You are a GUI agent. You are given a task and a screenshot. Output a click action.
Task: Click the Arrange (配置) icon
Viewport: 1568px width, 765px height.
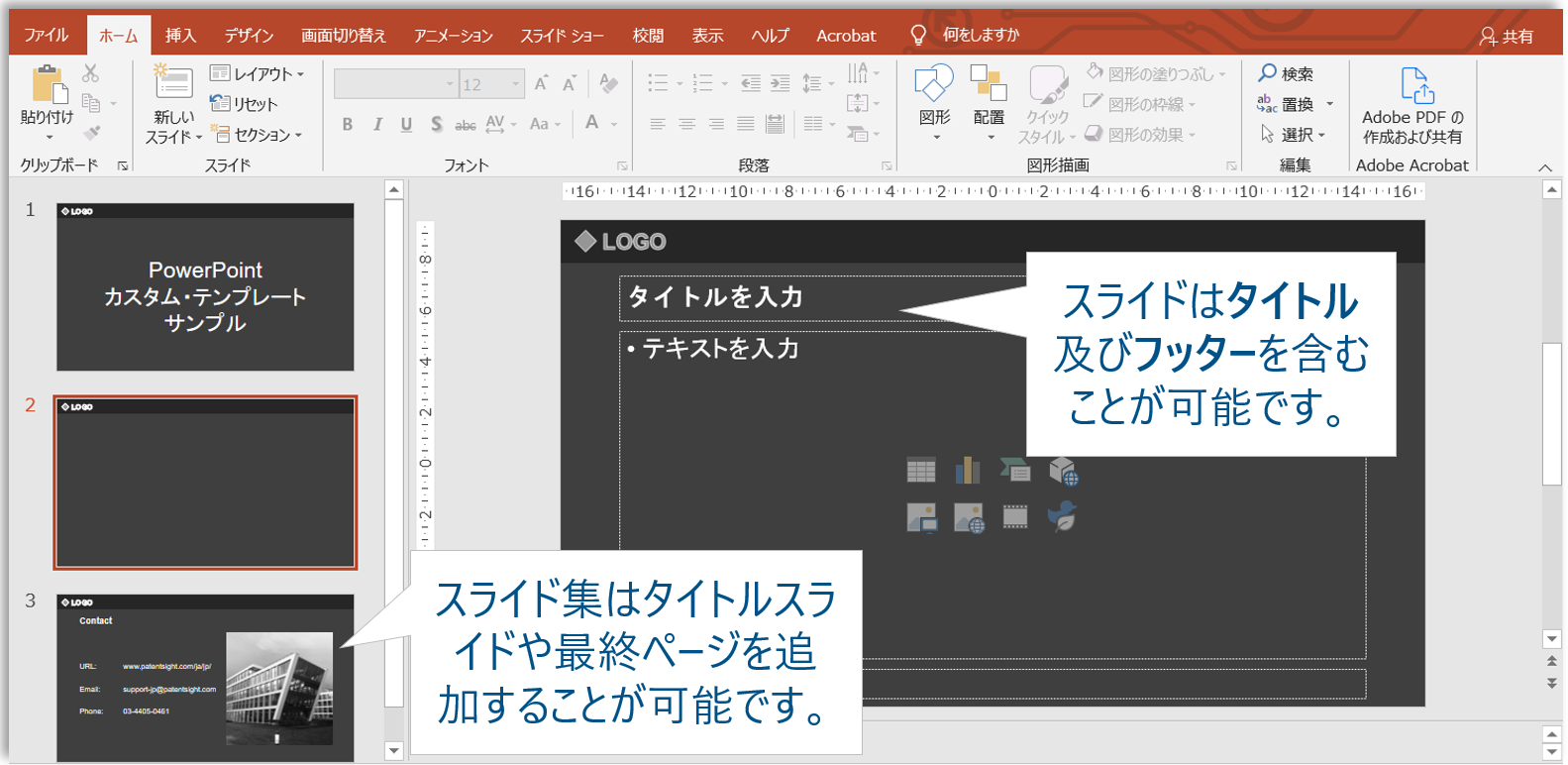click(x=989, y=83)
